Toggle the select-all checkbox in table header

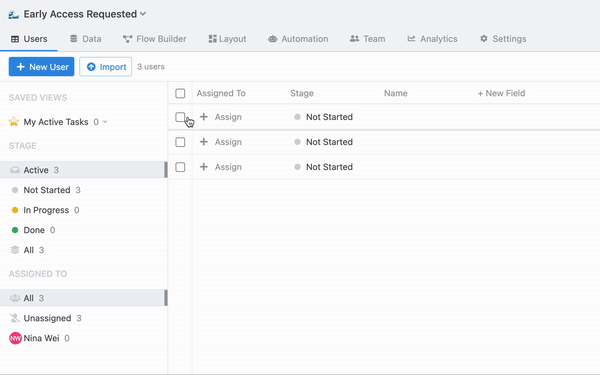tap(180, 93)
